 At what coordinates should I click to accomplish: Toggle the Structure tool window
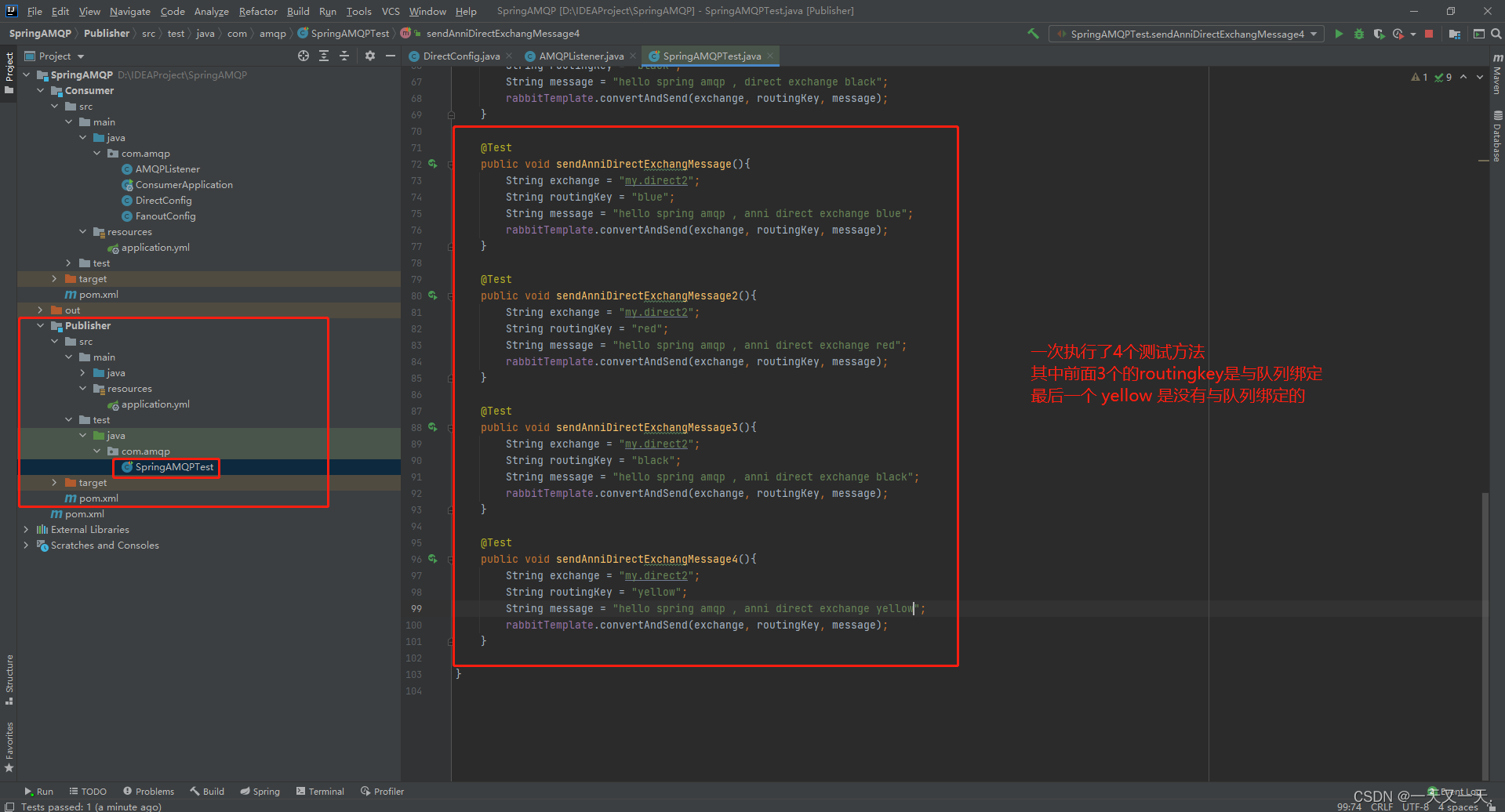point(9,676)
